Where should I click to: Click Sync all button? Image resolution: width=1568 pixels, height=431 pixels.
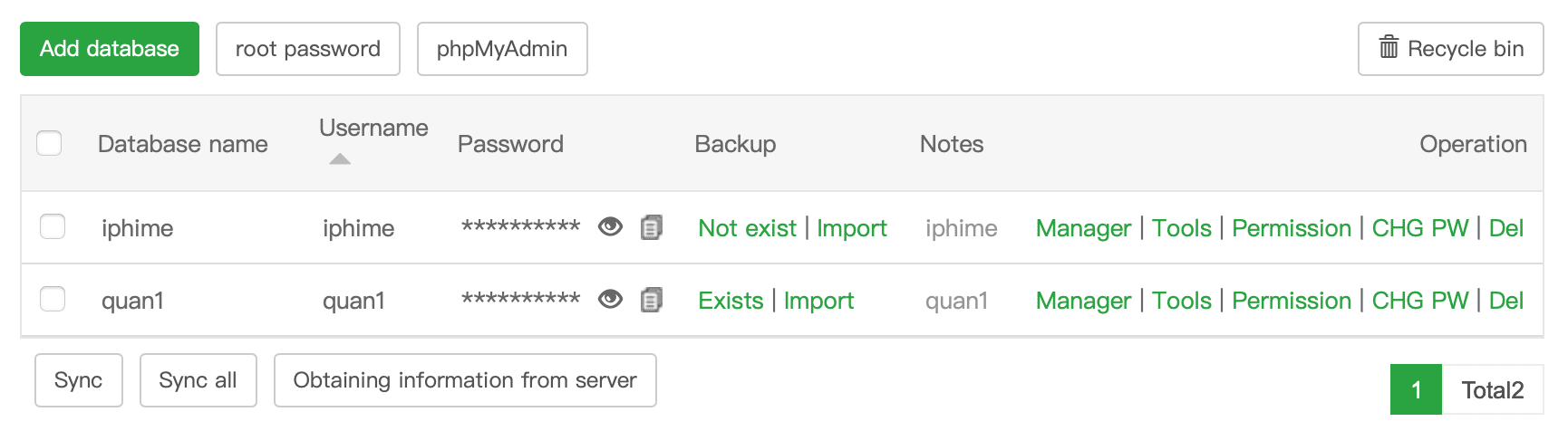pyautogui.click(x=198, y=380)
